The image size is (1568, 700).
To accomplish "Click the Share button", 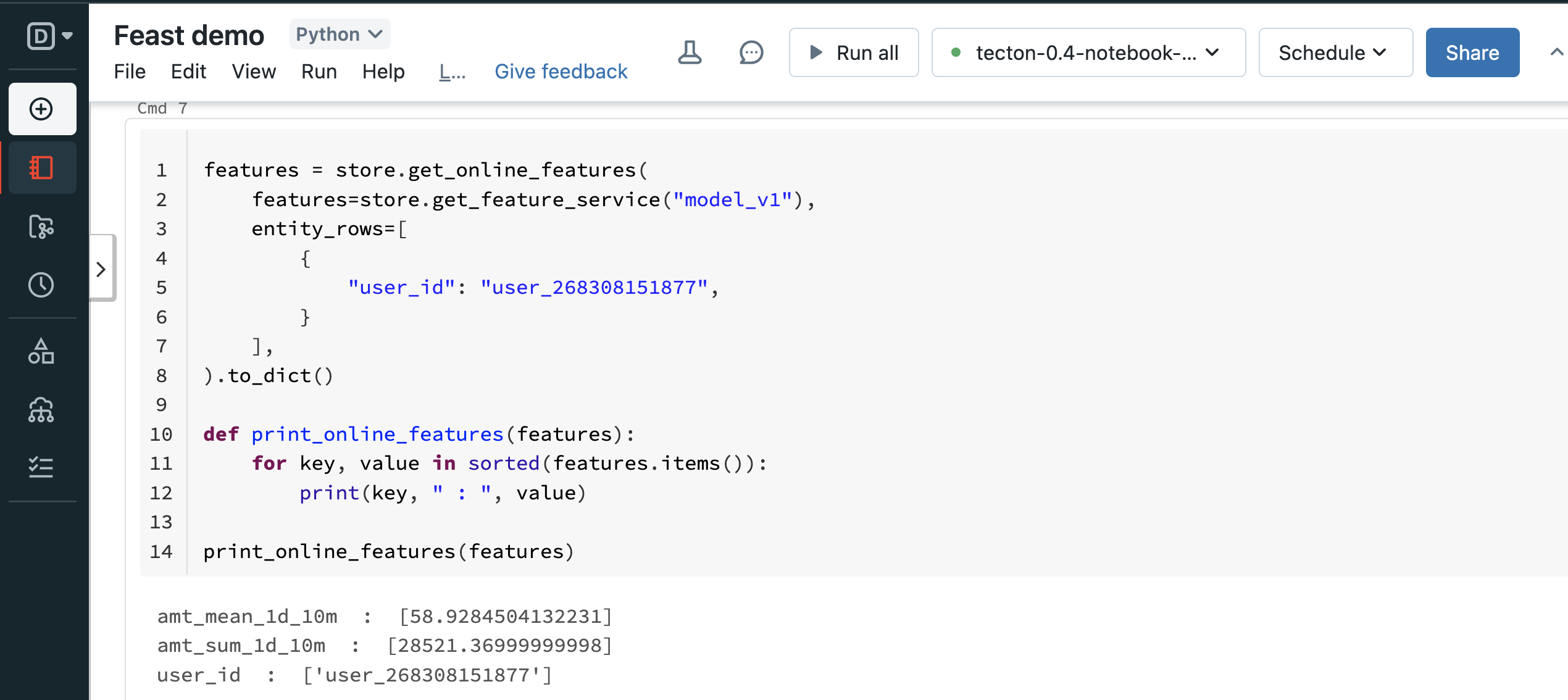I will 1472,52.
